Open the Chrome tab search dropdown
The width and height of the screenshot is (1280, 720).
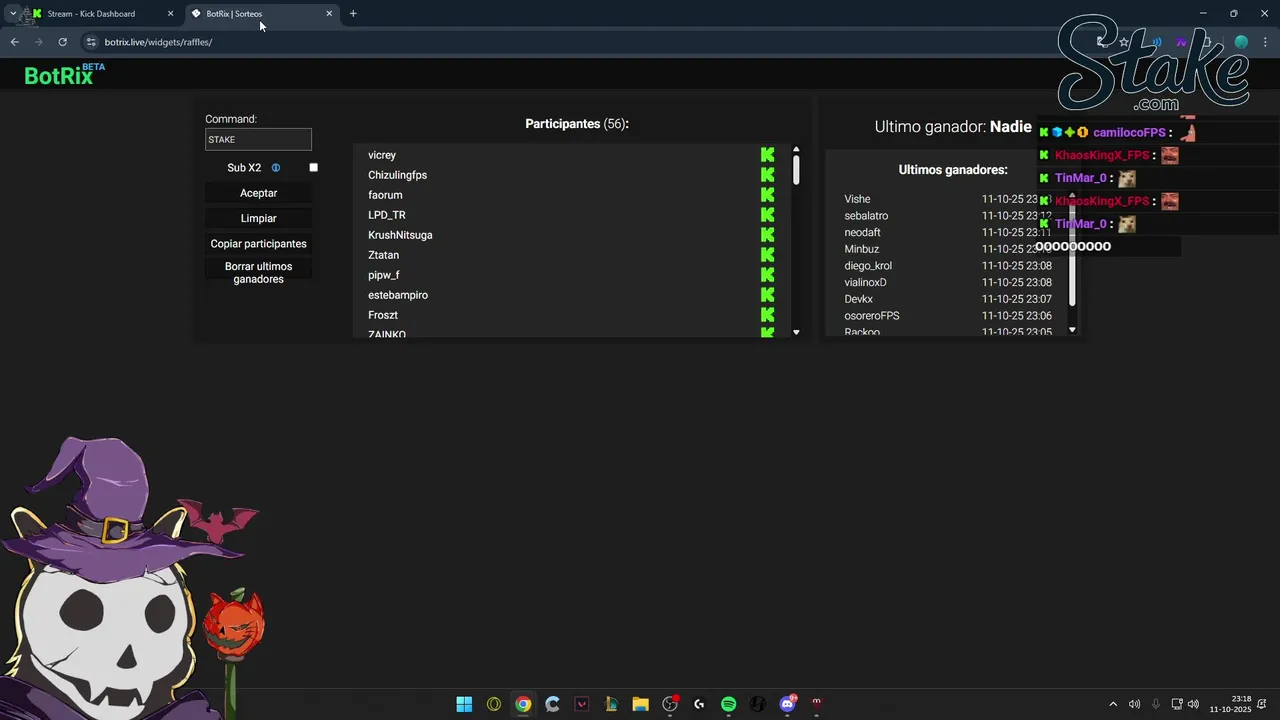[12, 14]
